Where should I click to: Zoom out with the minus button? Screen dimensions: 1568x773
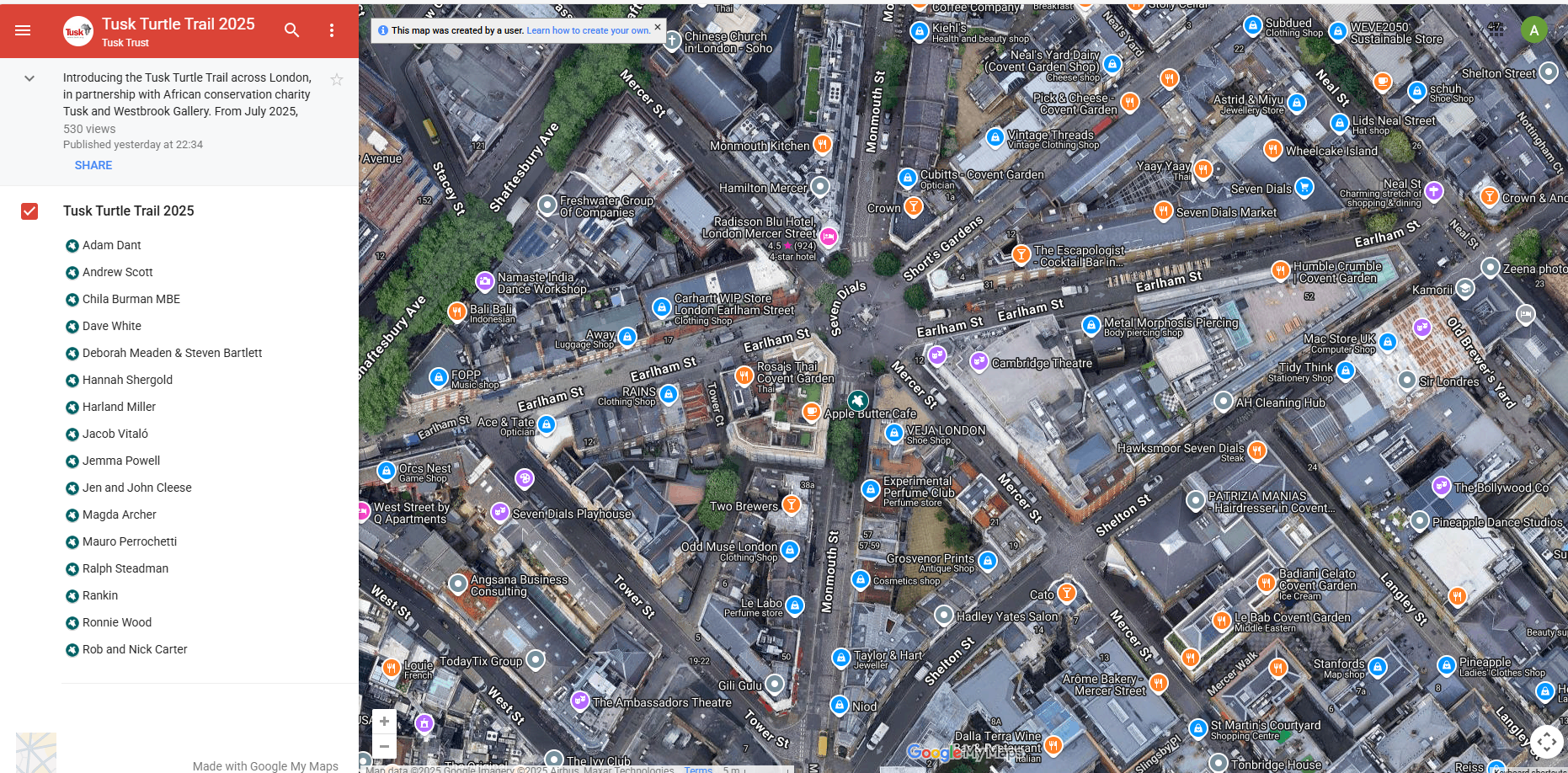click(384, 746)
